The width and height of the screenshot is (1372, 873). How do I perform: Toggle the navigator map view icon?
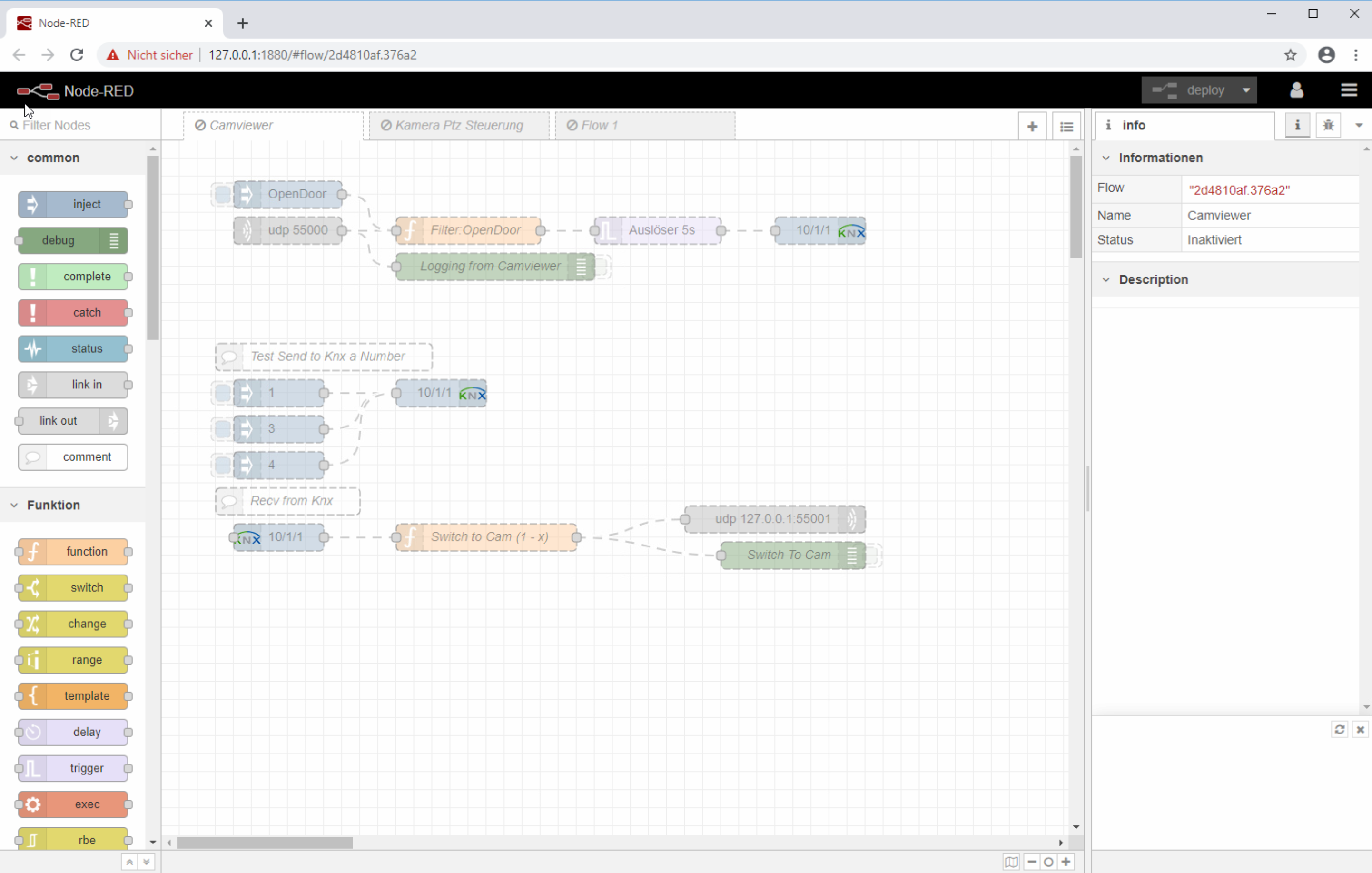(1011, 862)
